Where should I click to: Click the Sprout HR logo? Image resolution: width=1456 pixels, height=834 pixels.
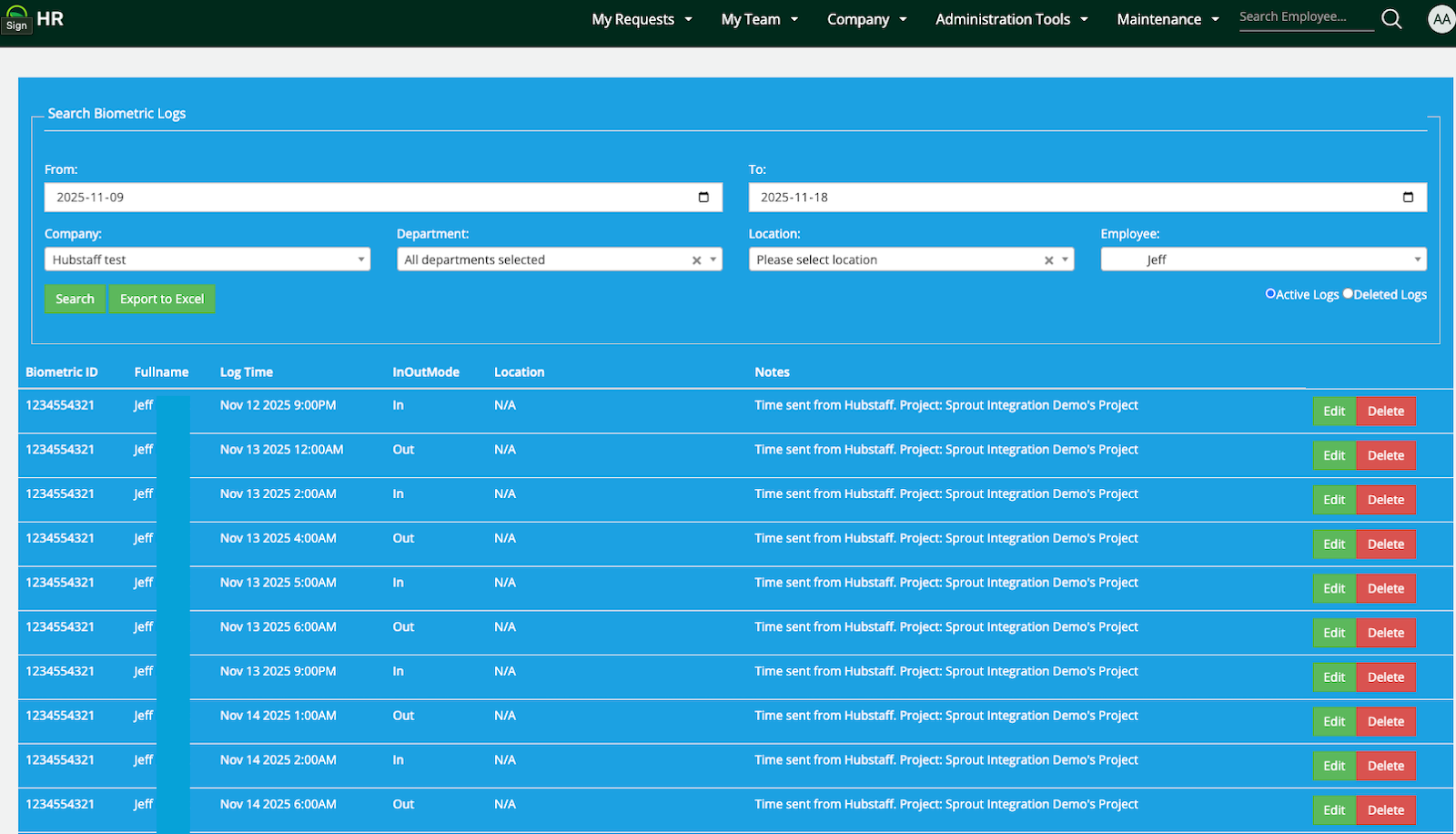(33, 19)
